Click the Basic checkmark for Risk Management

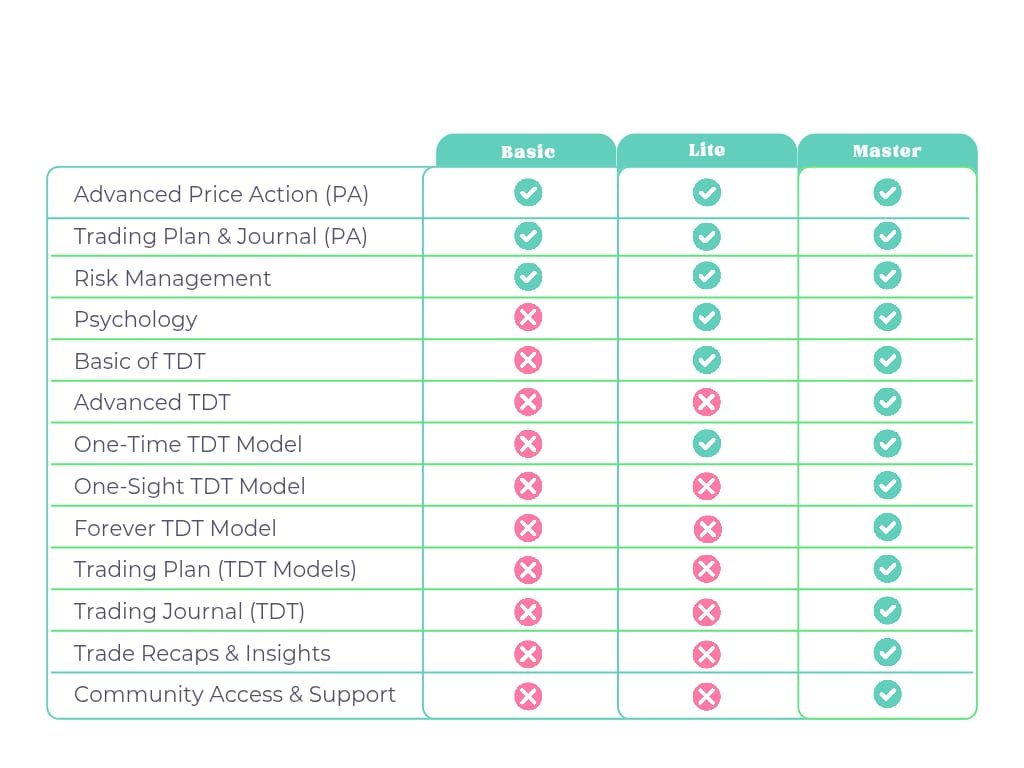coord(528,277)
